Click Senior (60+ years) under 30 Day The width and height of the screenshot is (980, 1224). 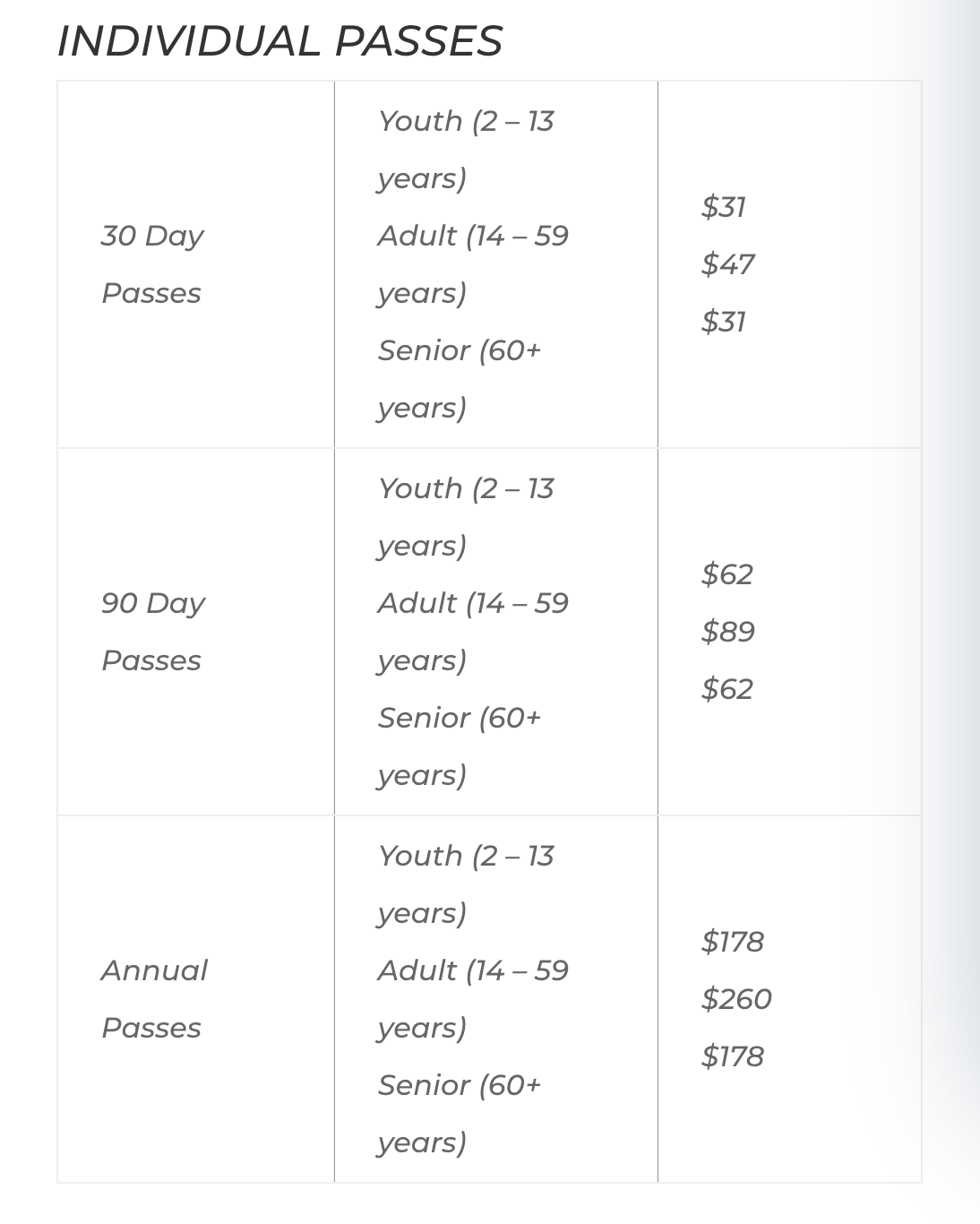pyautogui.click(x=460, y=379)
